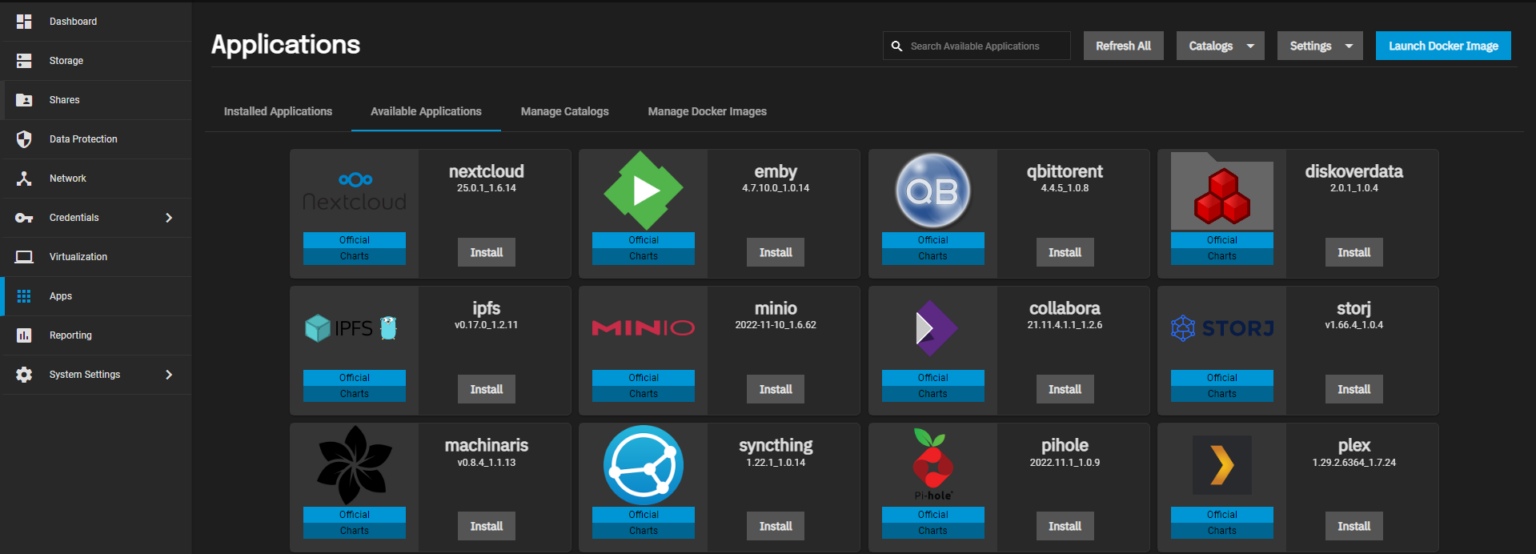Switch to the Installed Applications tab
The height and width of the screenshot is (554, 1536).
278,111
